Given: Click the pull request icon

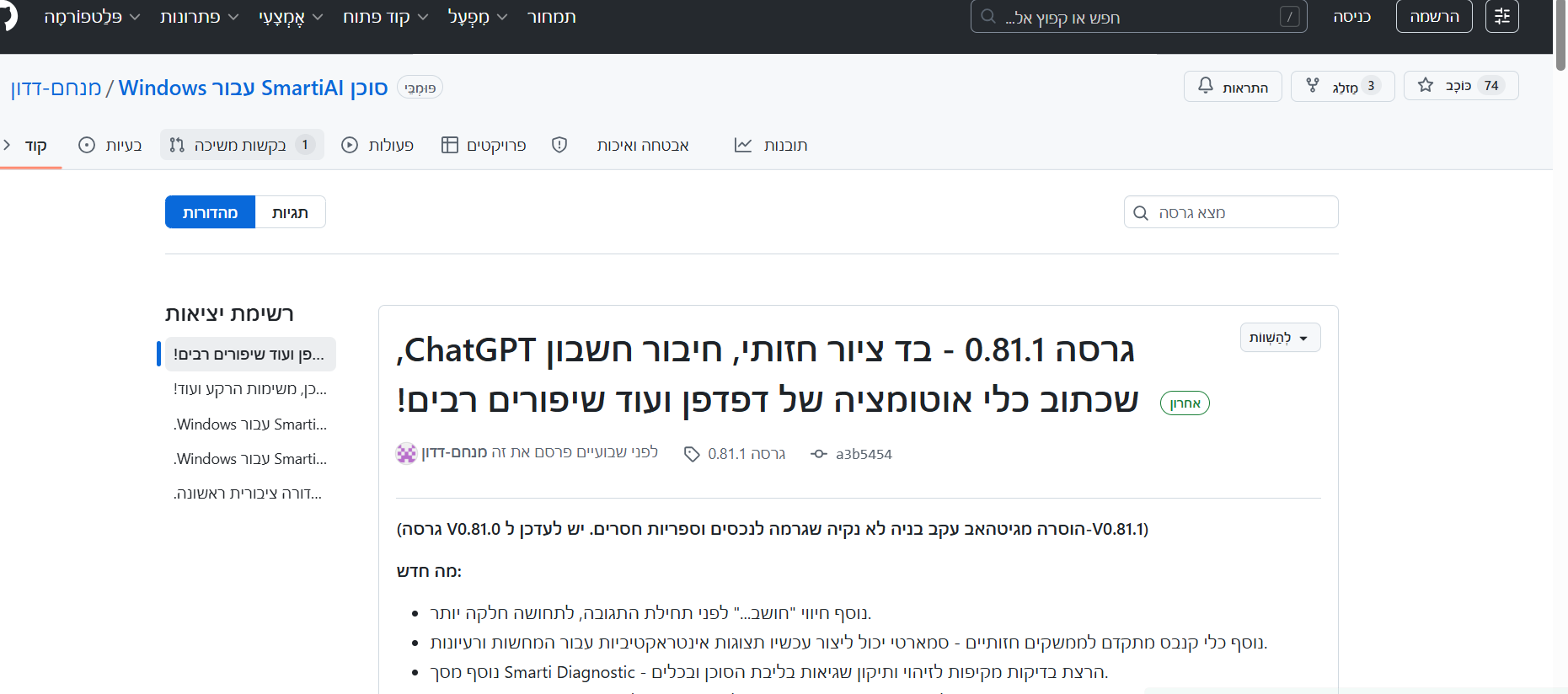Looking at the screenshot, I should pyautogui.click(x=177, y=145).
